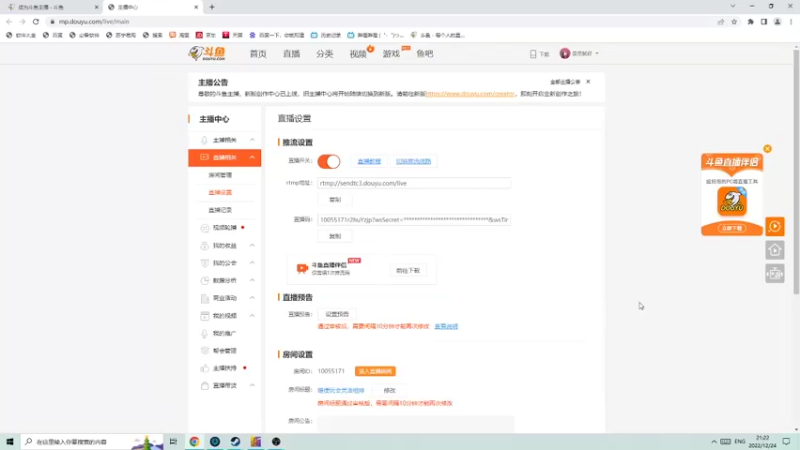Switch to the first browser tab
The image size is (800, 450).
coord(51,7)
